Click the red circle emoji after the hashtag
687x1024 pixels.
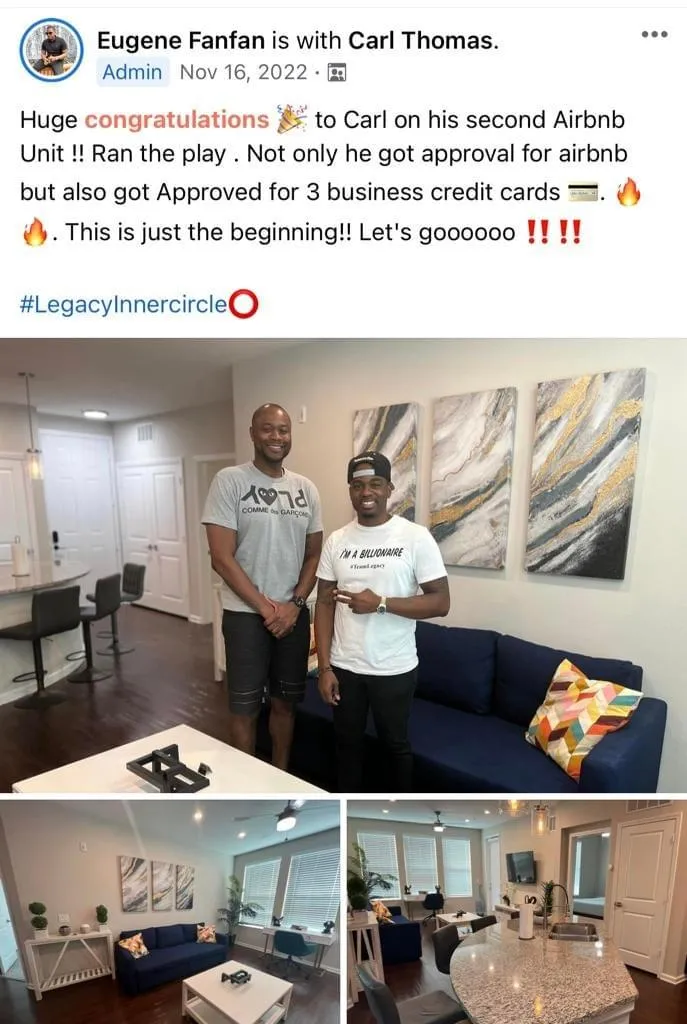[245, 304]
